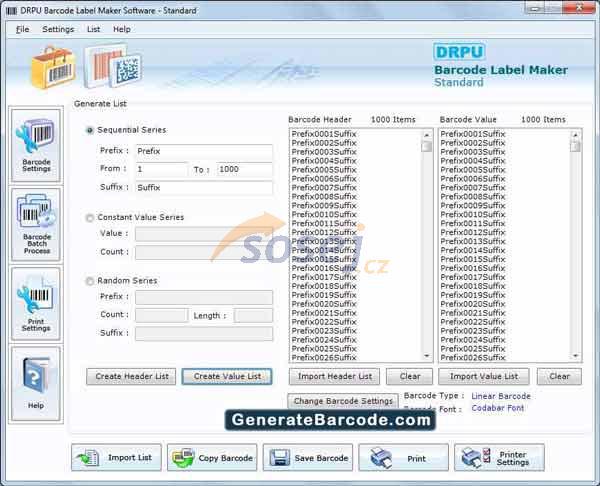
Task: Select Prefix0002Suffix in Barcode Value list
Action: coord(473,143)
